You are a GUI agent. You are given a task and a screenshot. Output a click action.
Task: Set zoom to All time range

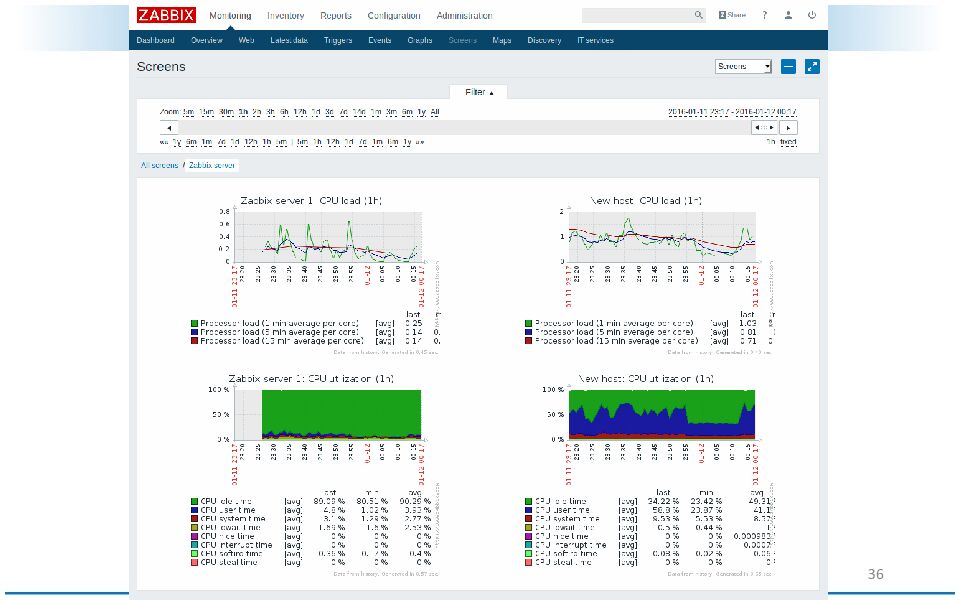tap(434, 113)
